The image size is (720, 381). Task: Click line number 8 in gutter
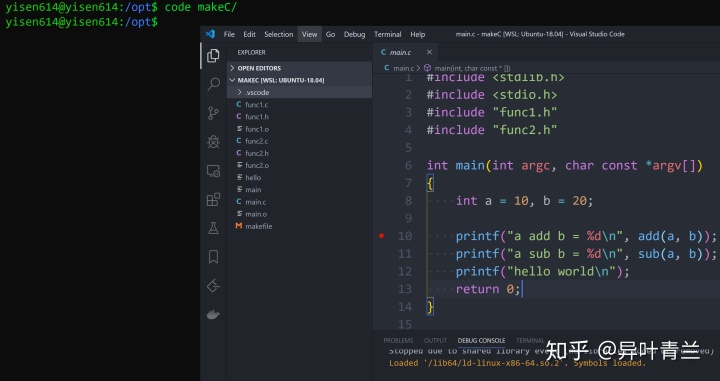click(408, 201)
